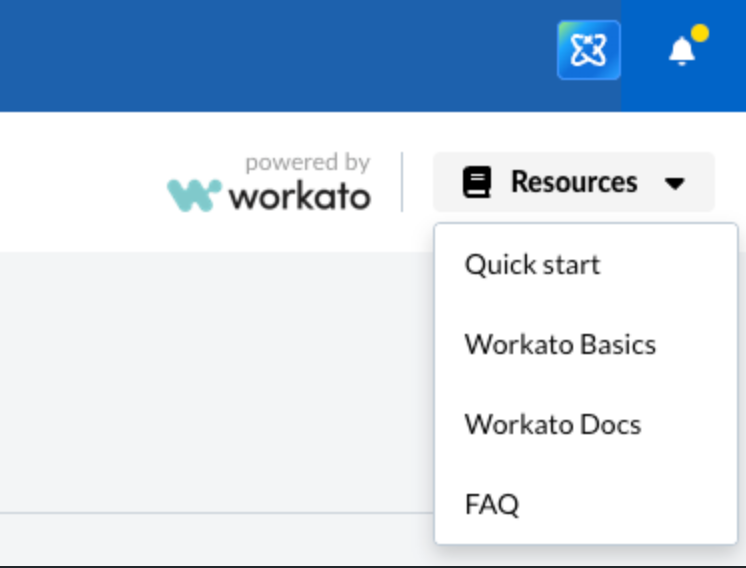Click the atom-shaped app icon in header
Viewport: 746px width, 568px height.
pyautogui.click(x=588, y=50)
